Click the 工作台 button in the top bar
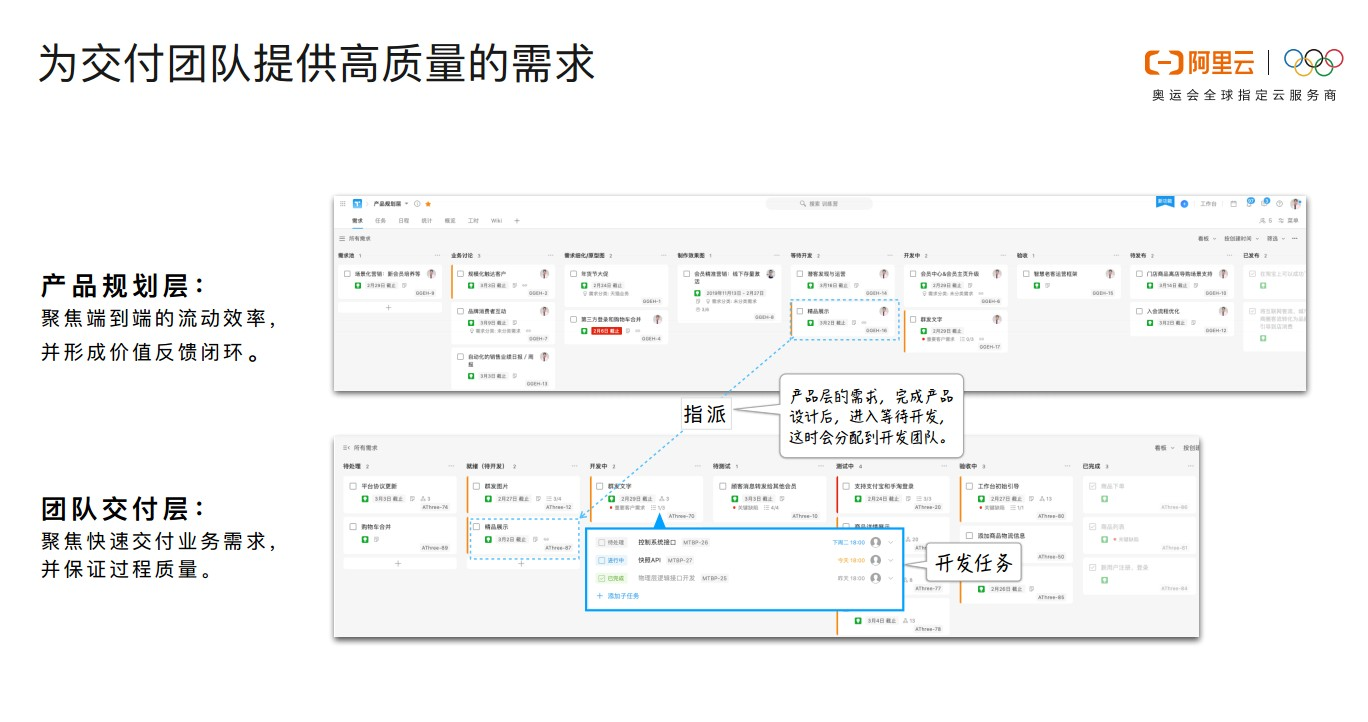 [1209, 203]
